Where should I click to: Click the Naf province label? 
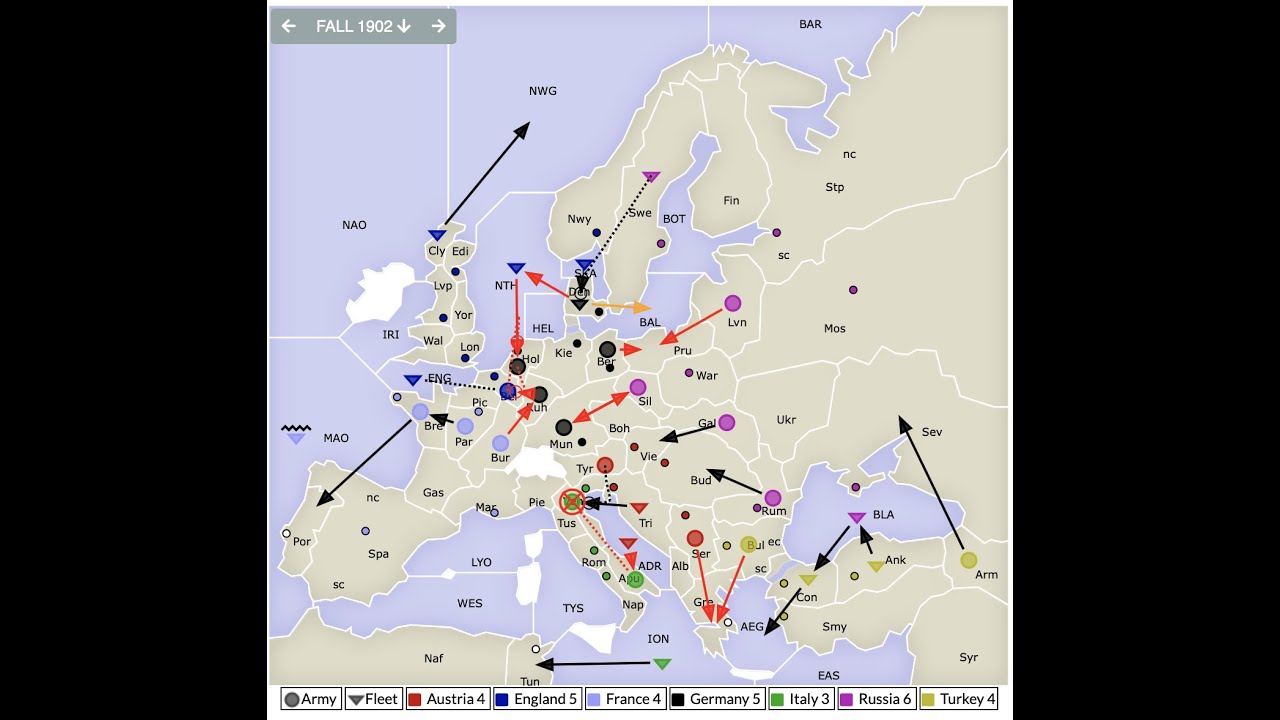[x=433, y=658]
